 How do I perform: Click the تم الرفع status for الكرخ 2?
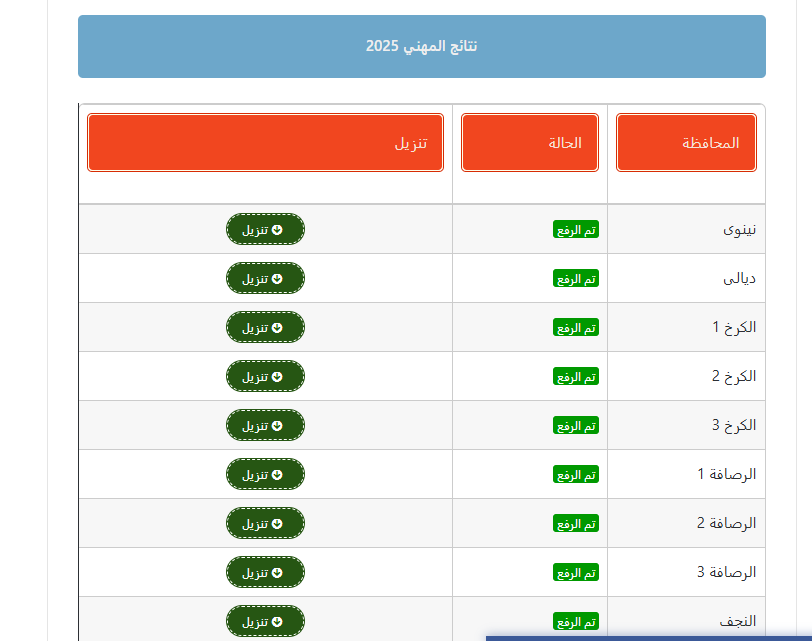pos(577,376)
